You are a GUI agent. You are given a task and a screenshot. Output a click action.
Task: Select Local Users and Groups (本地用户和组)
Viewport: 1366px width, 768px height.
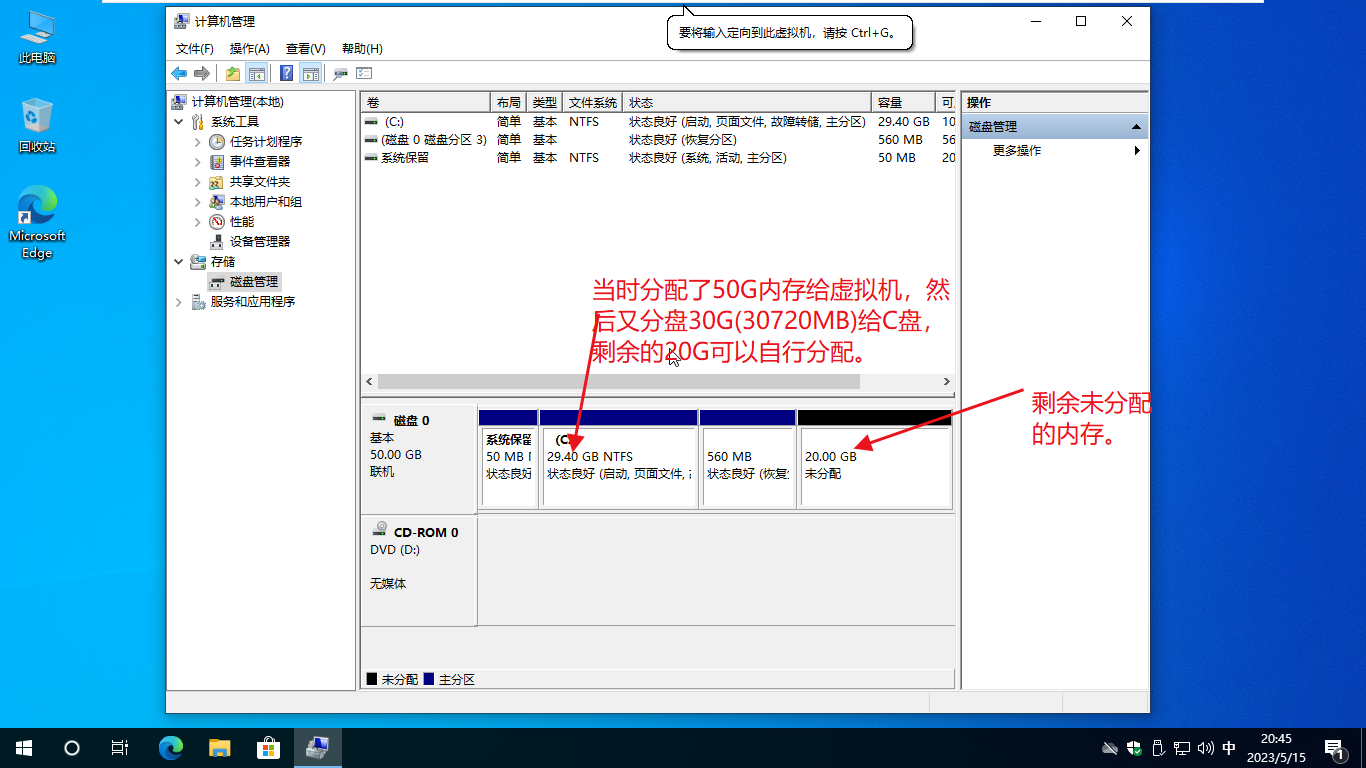265,202
